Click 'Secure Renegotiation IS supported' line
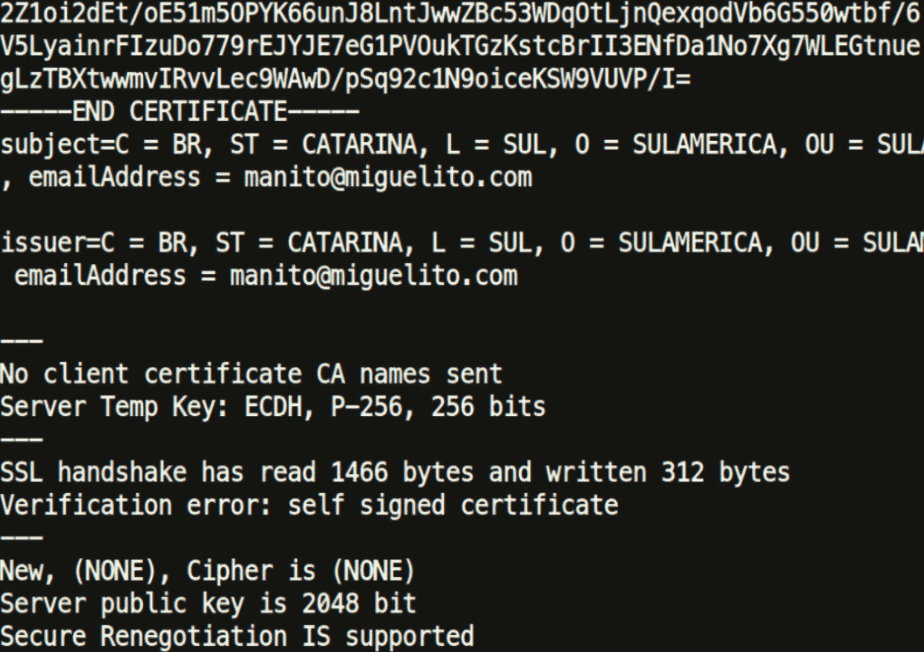The height and width of the screenshot is (652, 924). (x=237, y=637)
